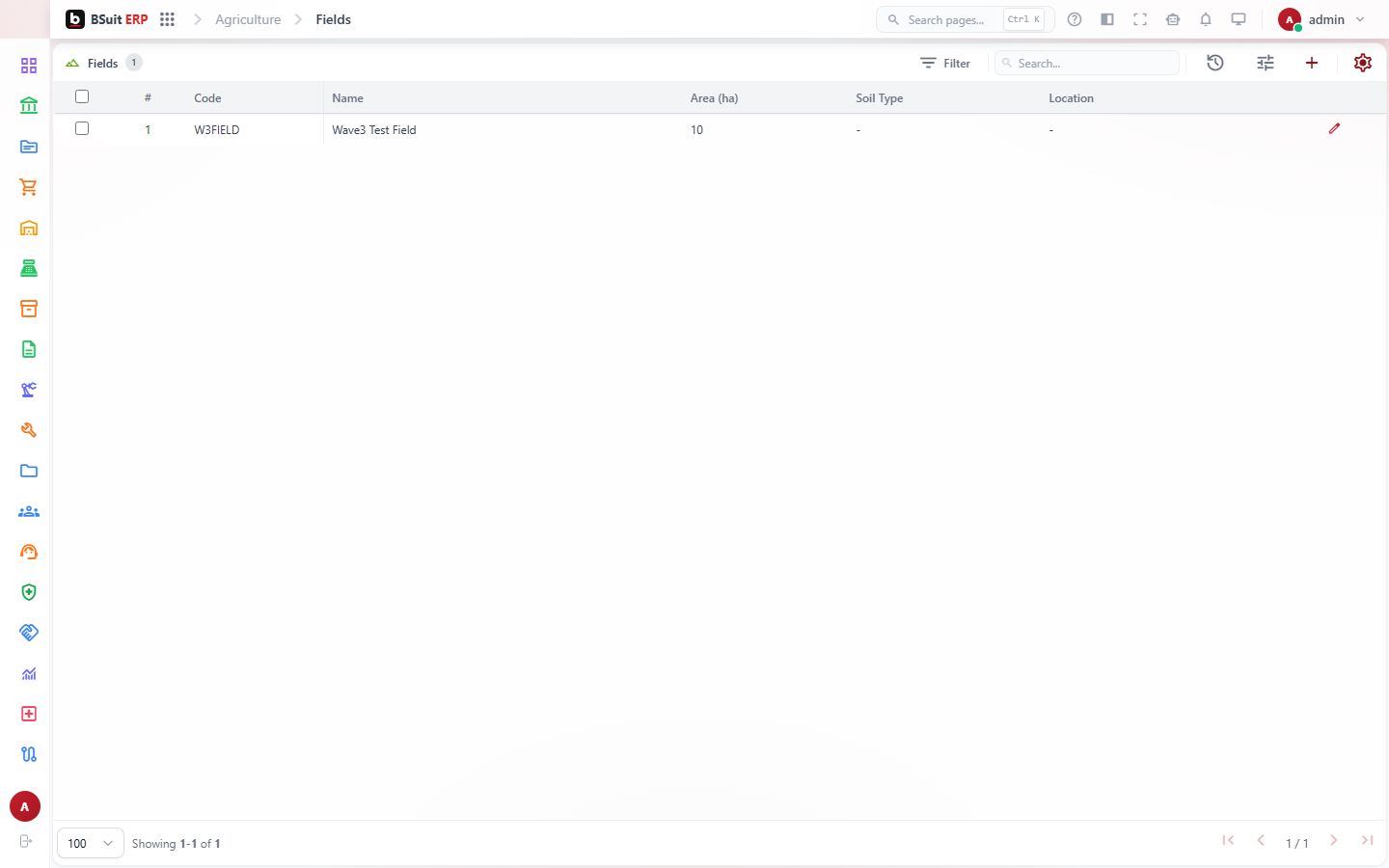Open column settings sliders icon
Screen dimensions: 1389x868
tap(1266, 63)
